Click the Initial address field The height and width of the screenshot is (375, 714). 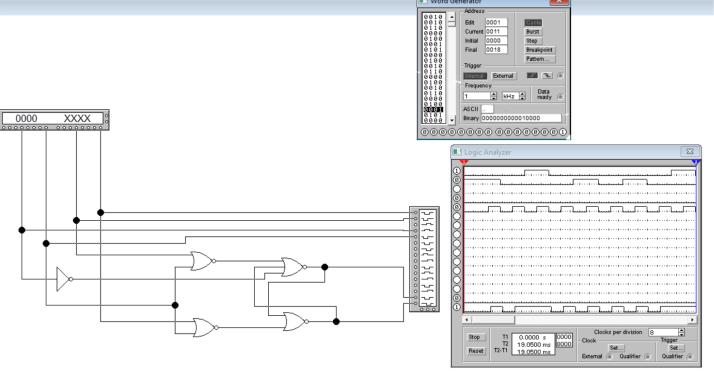pos(496,41)
